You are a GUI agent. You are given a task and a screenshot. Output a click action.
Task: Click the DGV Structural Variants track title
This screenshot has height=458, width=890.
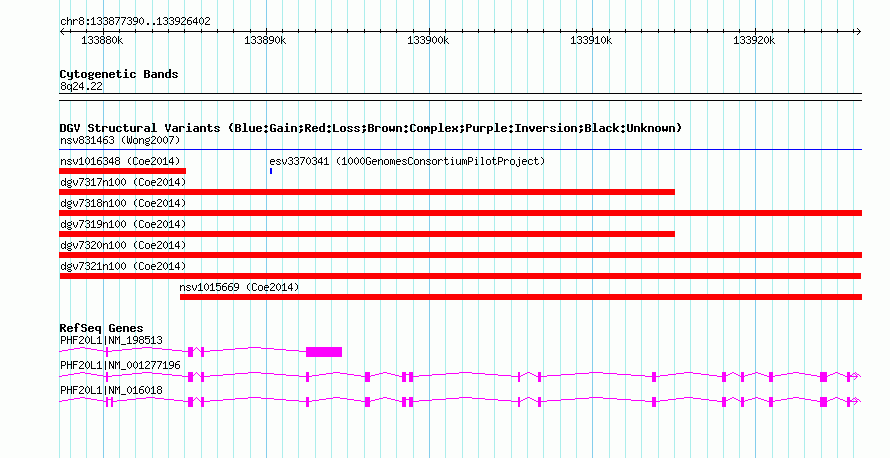(371, 128)
